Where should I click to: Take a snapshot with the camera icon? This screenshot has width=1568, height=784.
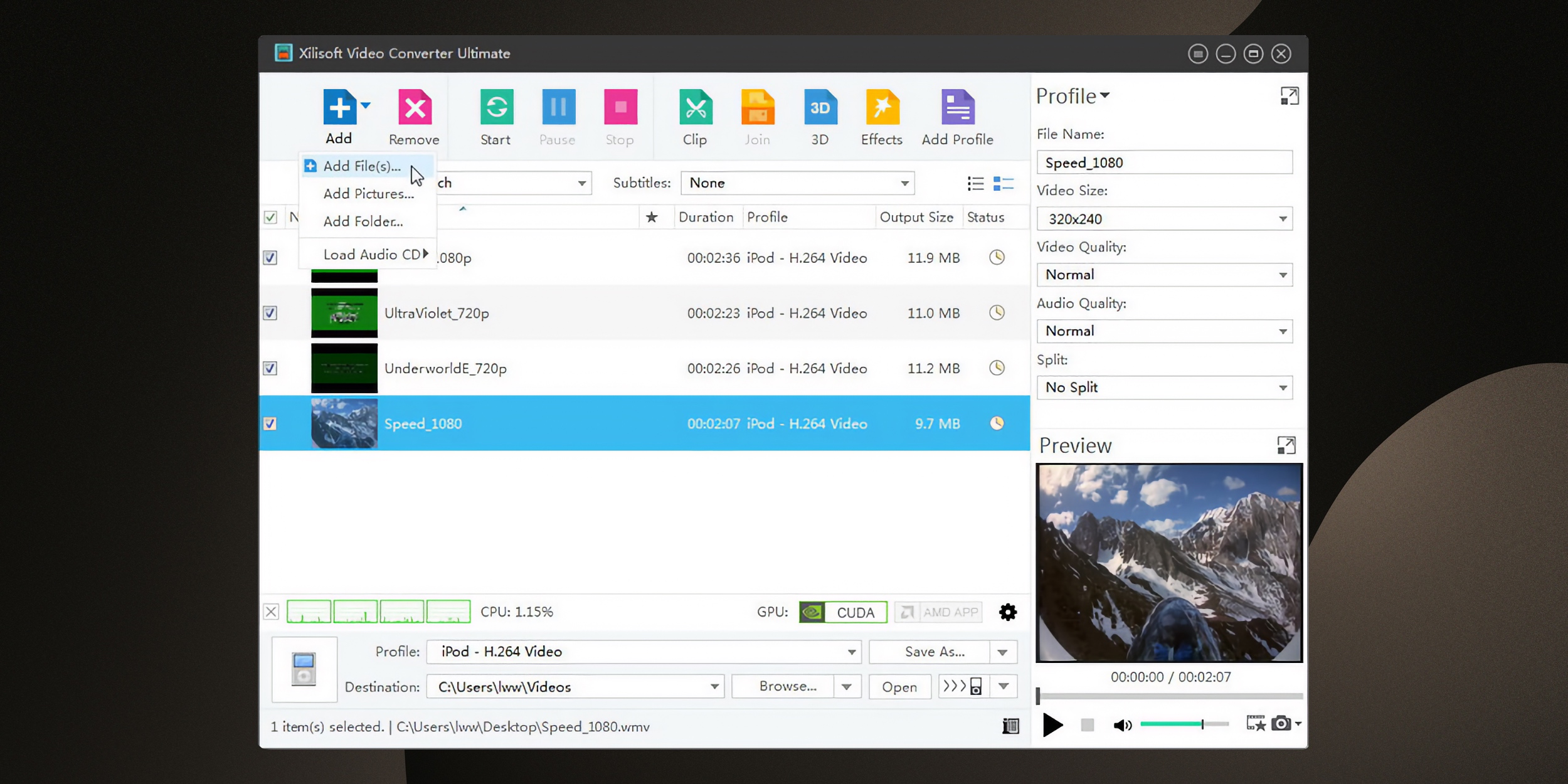[1281, 724]
